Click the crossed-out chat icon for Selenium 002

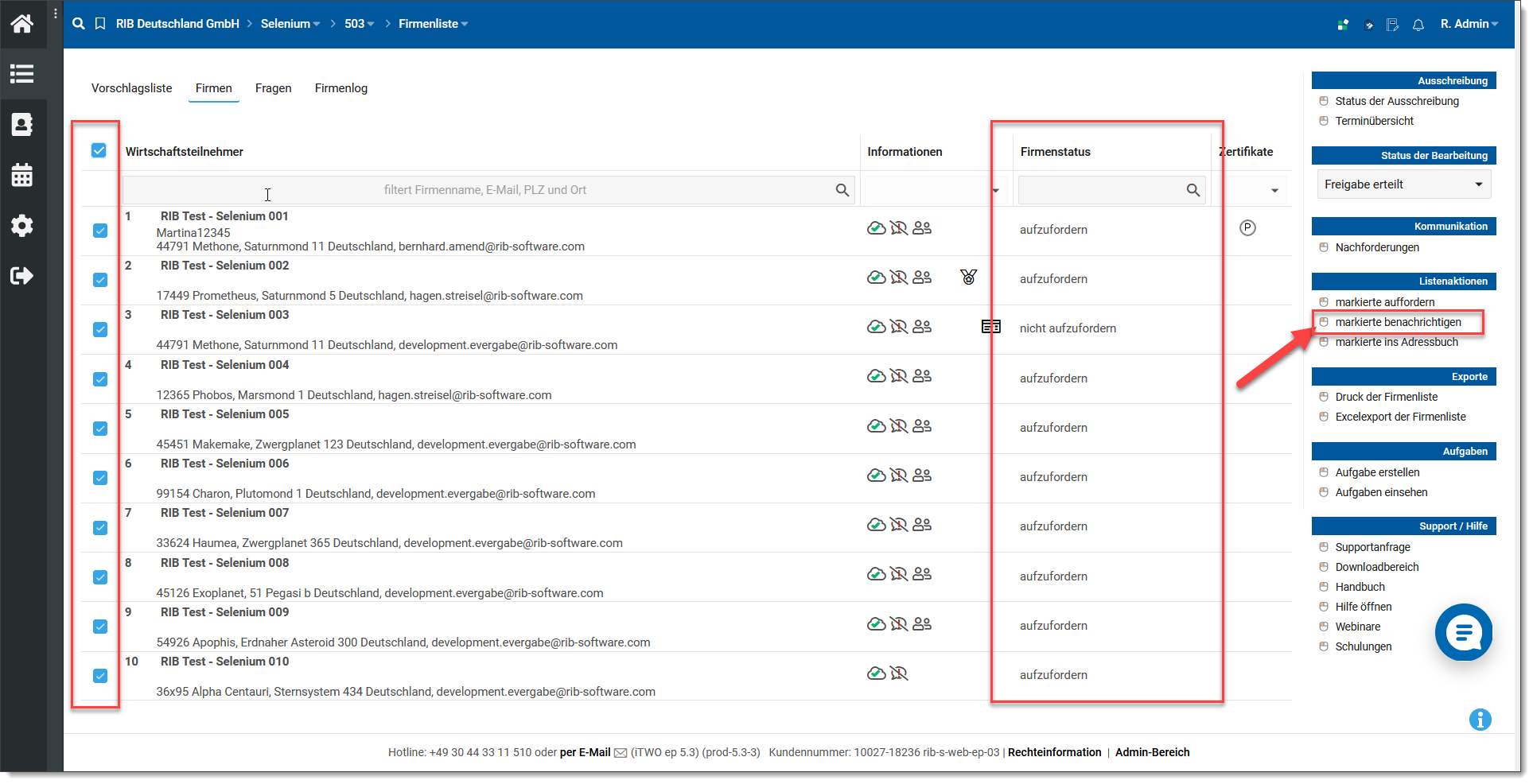[x=899, y=278]
